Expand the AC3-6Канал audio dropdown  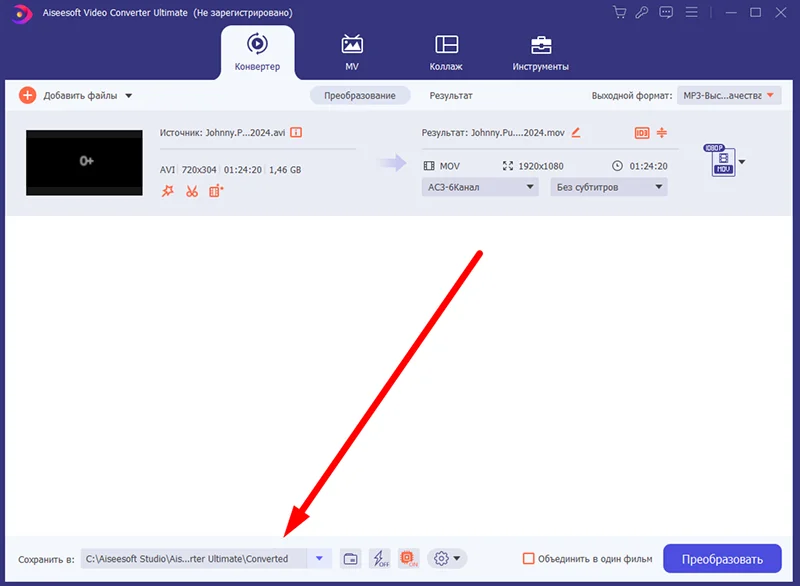pyautogui.click(x=480, y=187)
